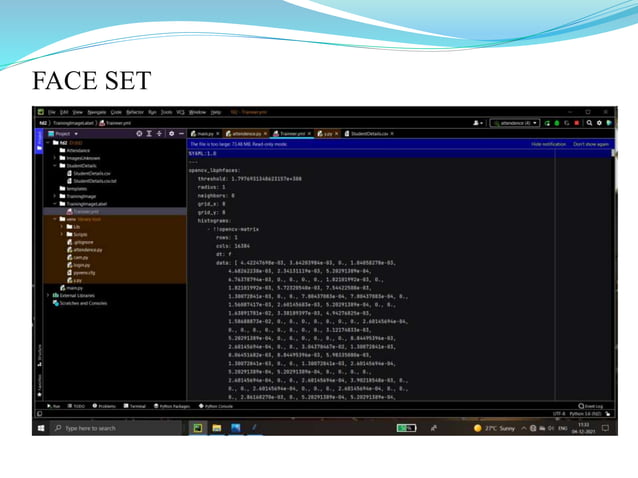Select templates folder in project tree
This screenshot has height=478, width=638.
(73, 189)
